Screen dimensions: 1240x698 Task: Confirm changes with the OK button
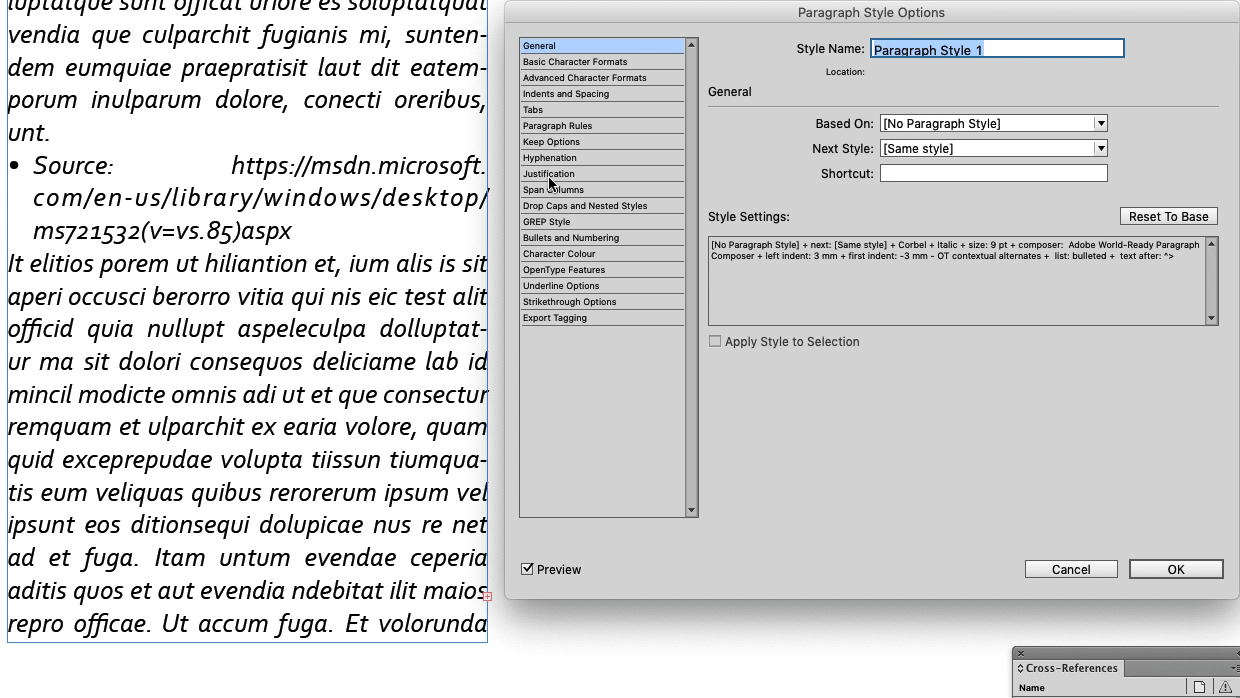pos(1175,568)
